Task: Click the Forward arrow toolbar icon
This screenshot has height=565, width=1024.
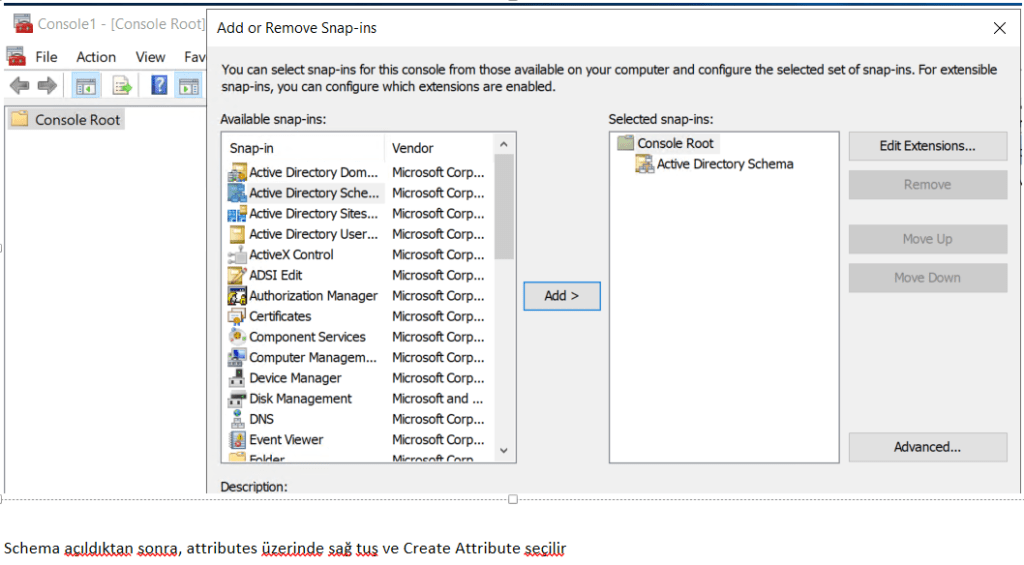Action: click(x=47, y=86)
